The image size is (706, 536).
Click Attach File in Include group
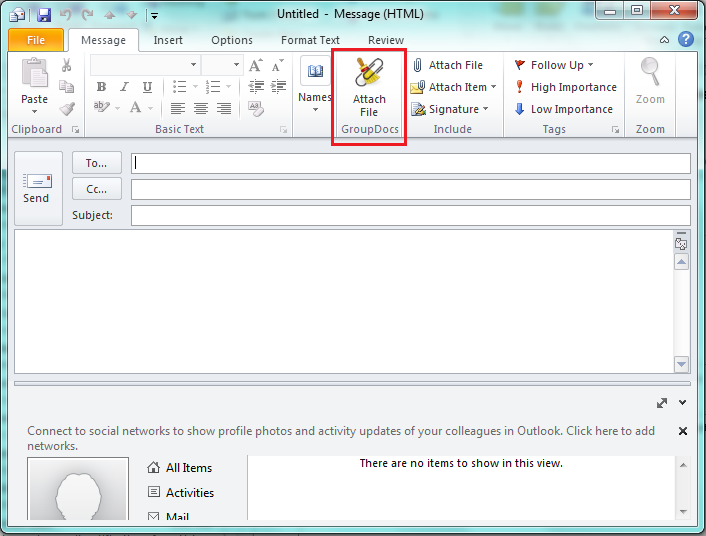(446, 65)
